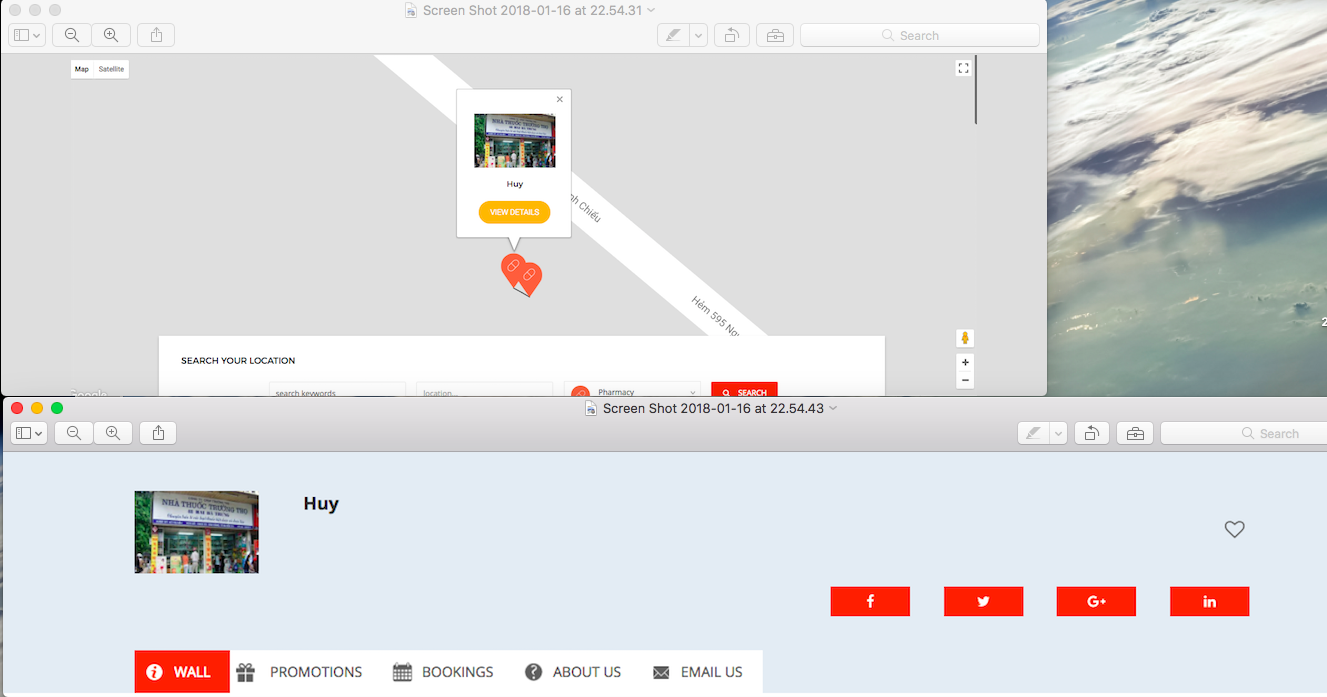Expand the sidebar view menu in the 22.54.43 window

(29, 433)
